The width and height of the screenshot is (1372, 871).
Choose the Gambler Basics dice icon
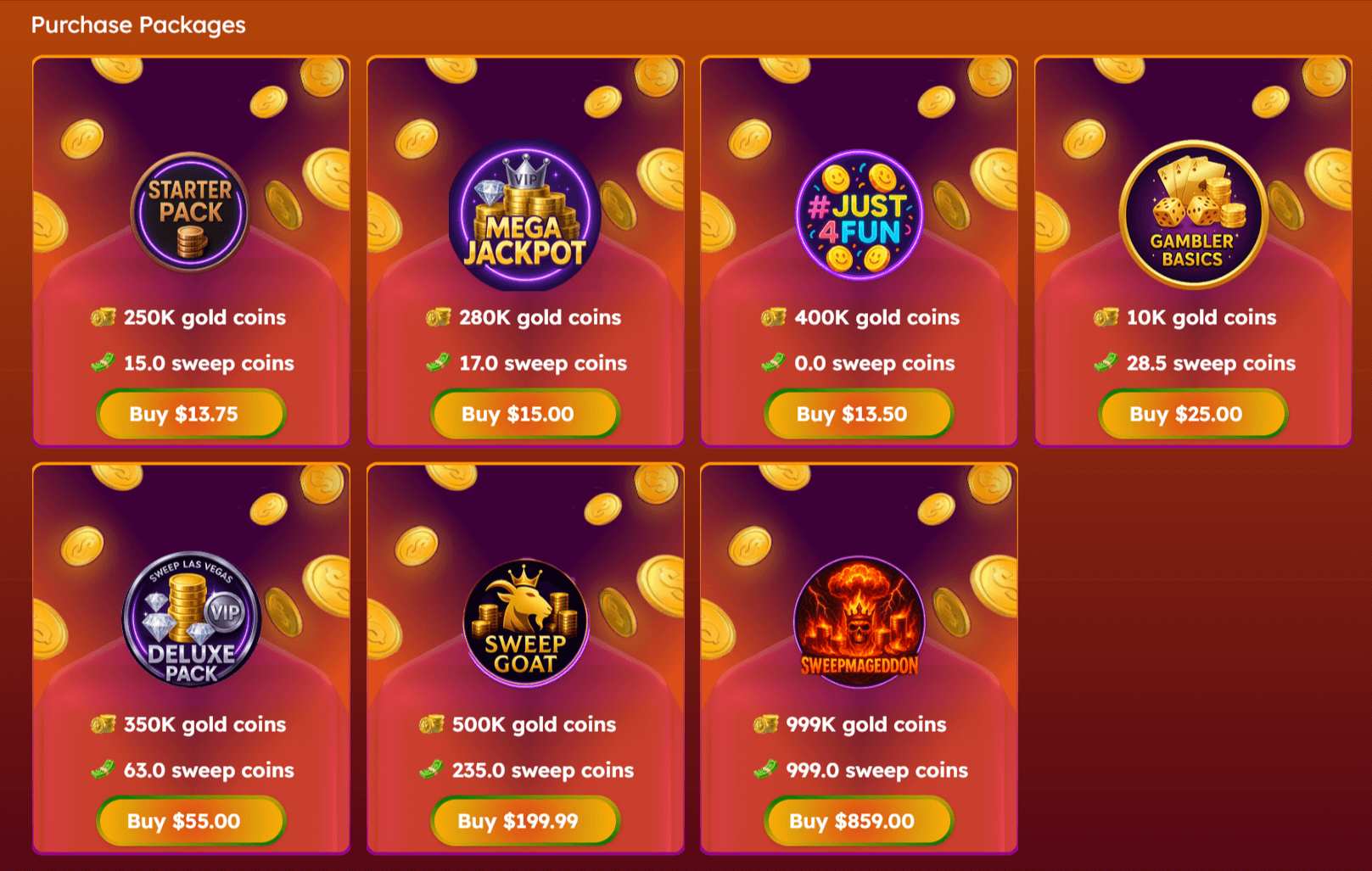tap(1193, 214)
